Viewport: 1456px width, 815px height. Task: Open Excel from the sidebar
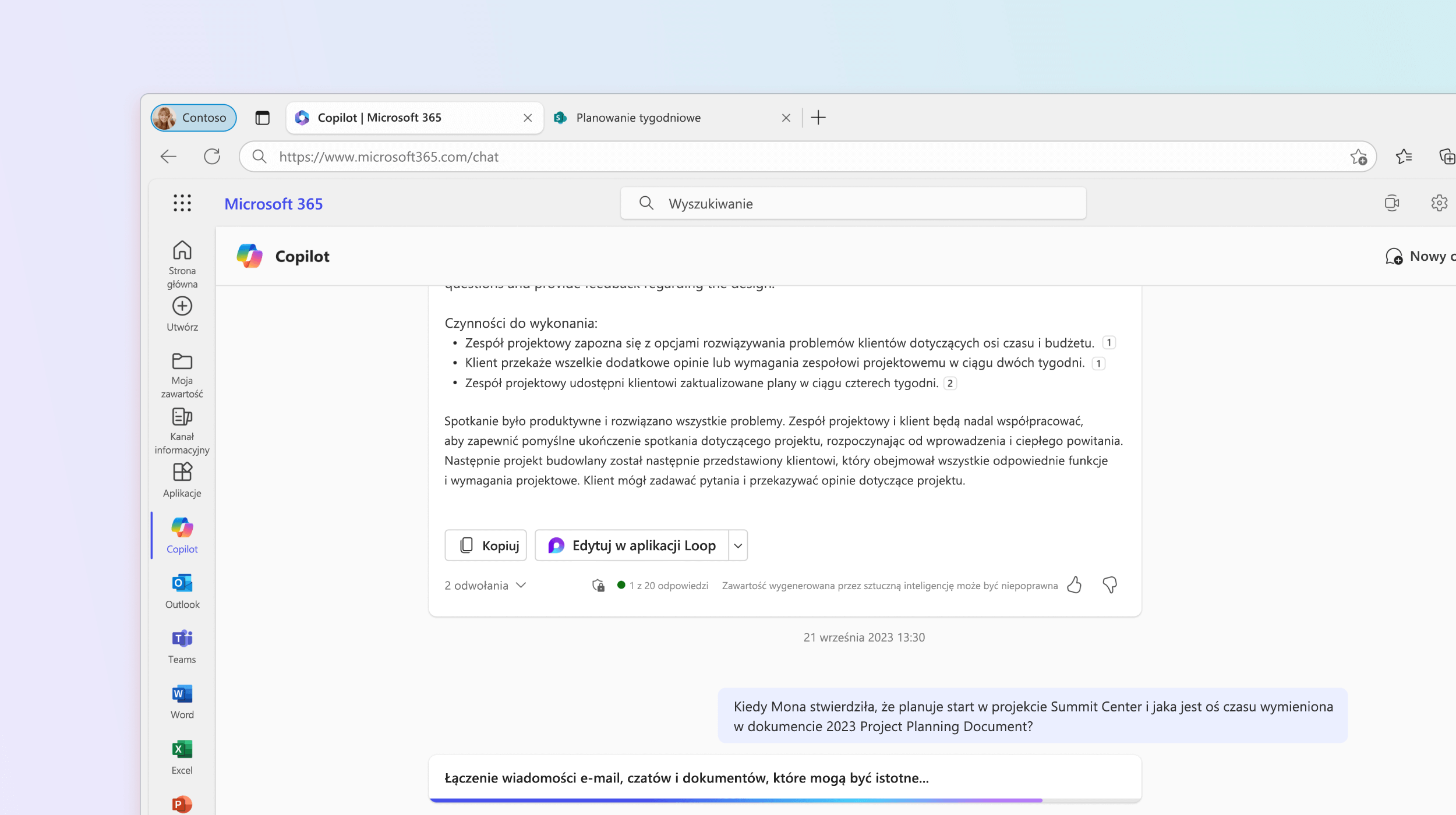point(182,755)
